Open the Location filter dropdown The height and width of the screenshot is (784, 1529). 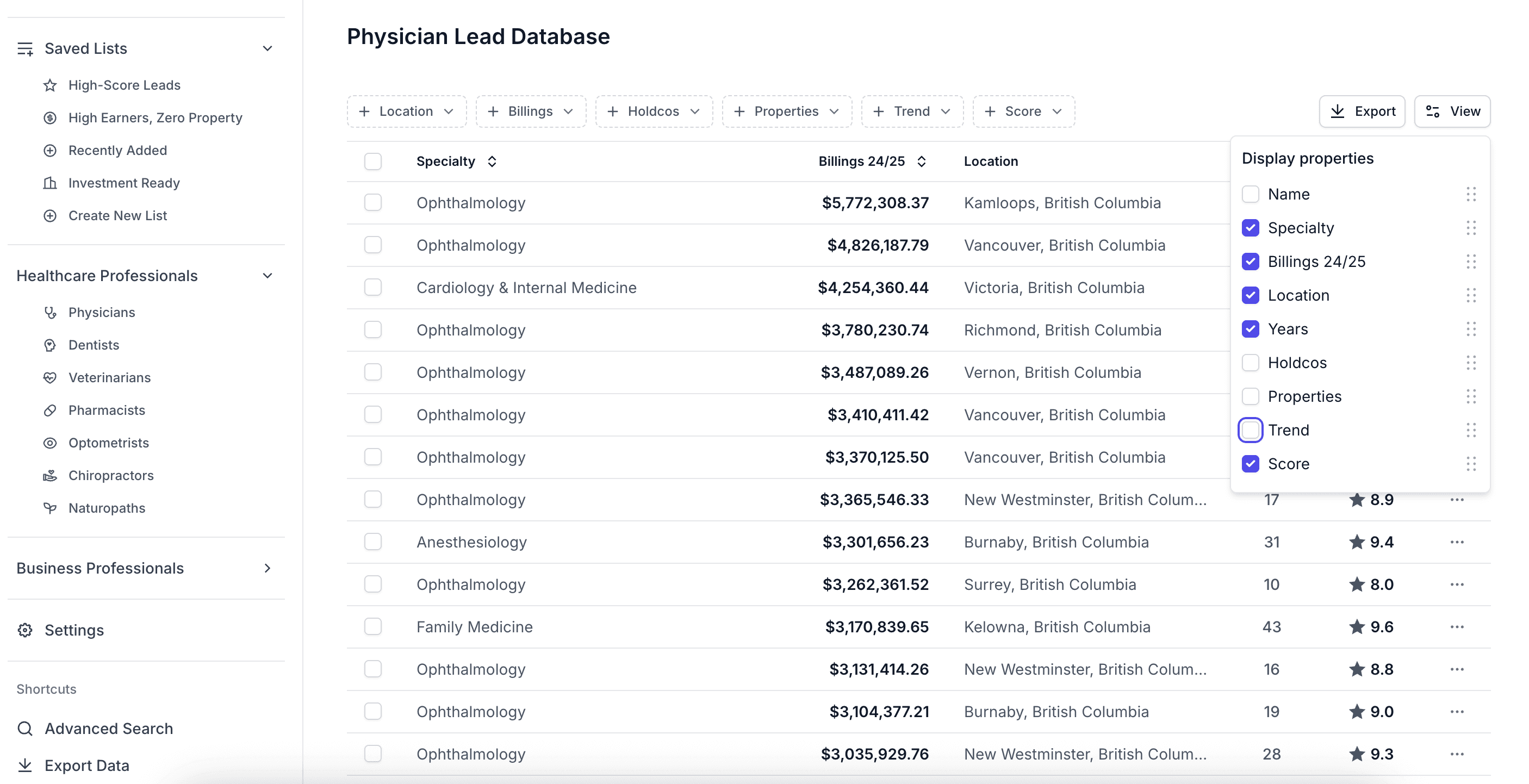407,111
